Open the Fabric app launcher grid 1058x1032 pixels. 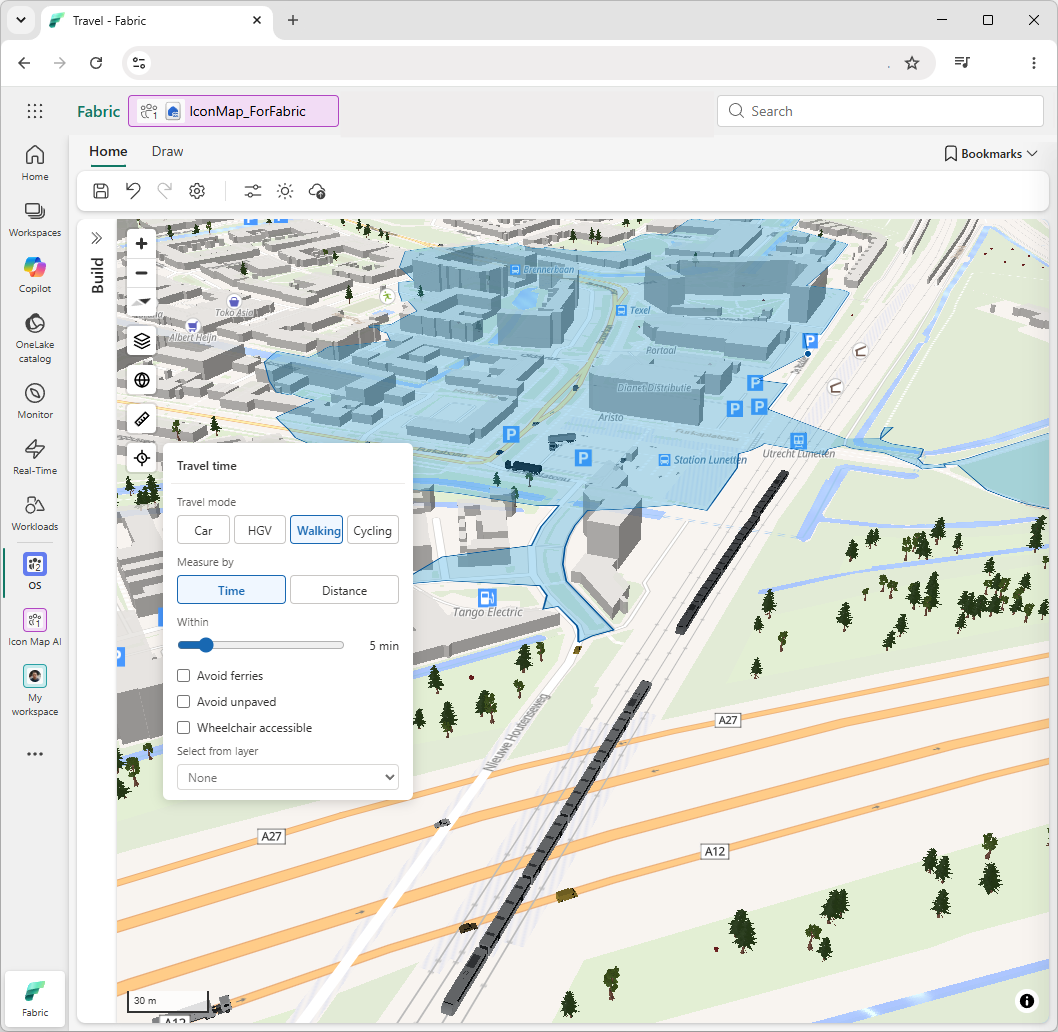(x=35, y=111)
